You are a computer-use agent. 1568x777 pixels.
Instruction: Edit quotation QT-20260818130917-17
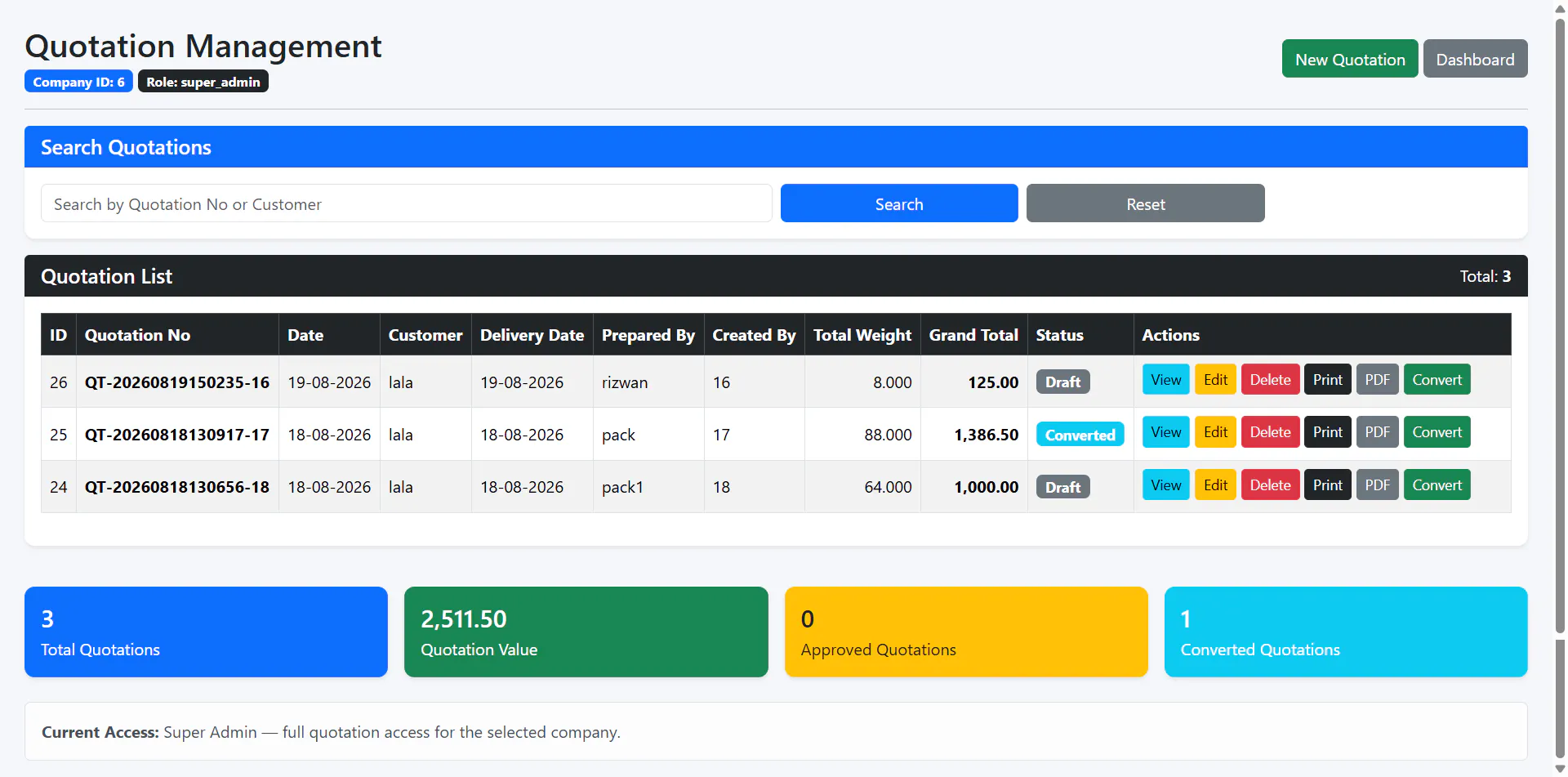[1215, 432]
